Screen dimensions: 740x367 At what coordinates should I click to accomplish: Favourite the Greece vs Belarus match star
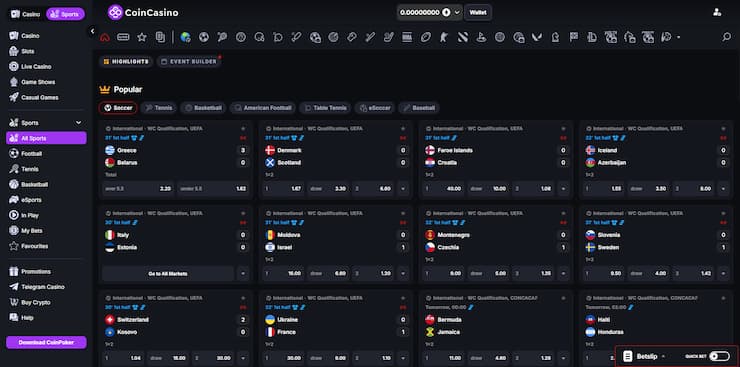coord(243,128)
